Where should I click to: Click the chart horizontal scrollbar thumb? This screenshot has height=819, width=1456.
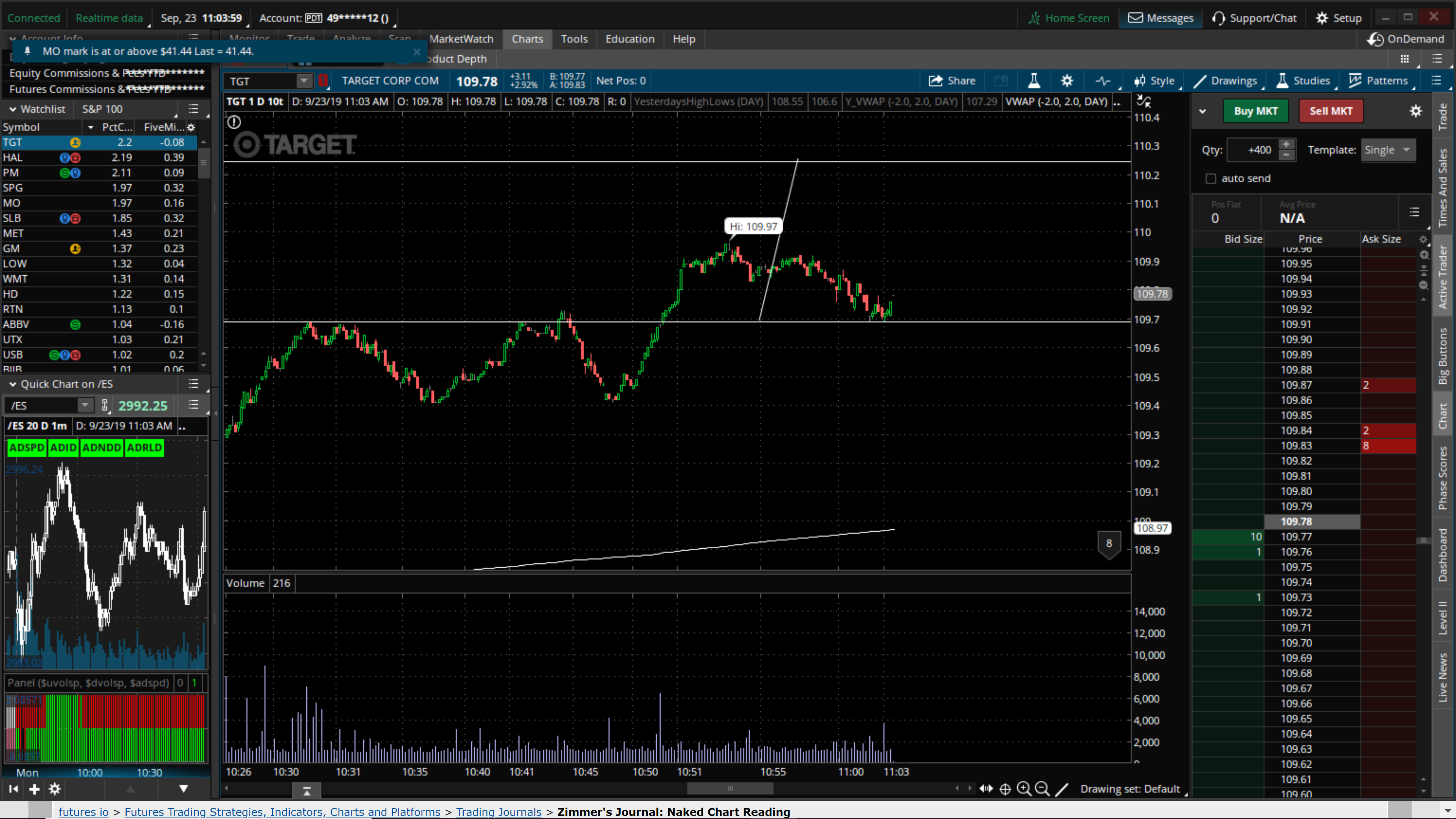click(x=730, y=788)
